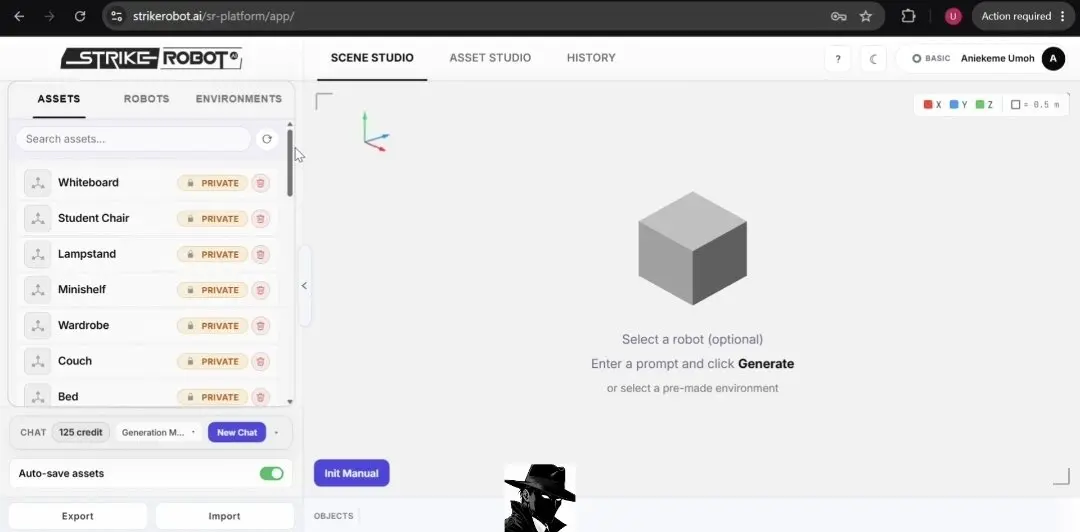The image size is (1080, 532).
Task: Open browser extensions puzzle icon
Action: pos(908,17)
